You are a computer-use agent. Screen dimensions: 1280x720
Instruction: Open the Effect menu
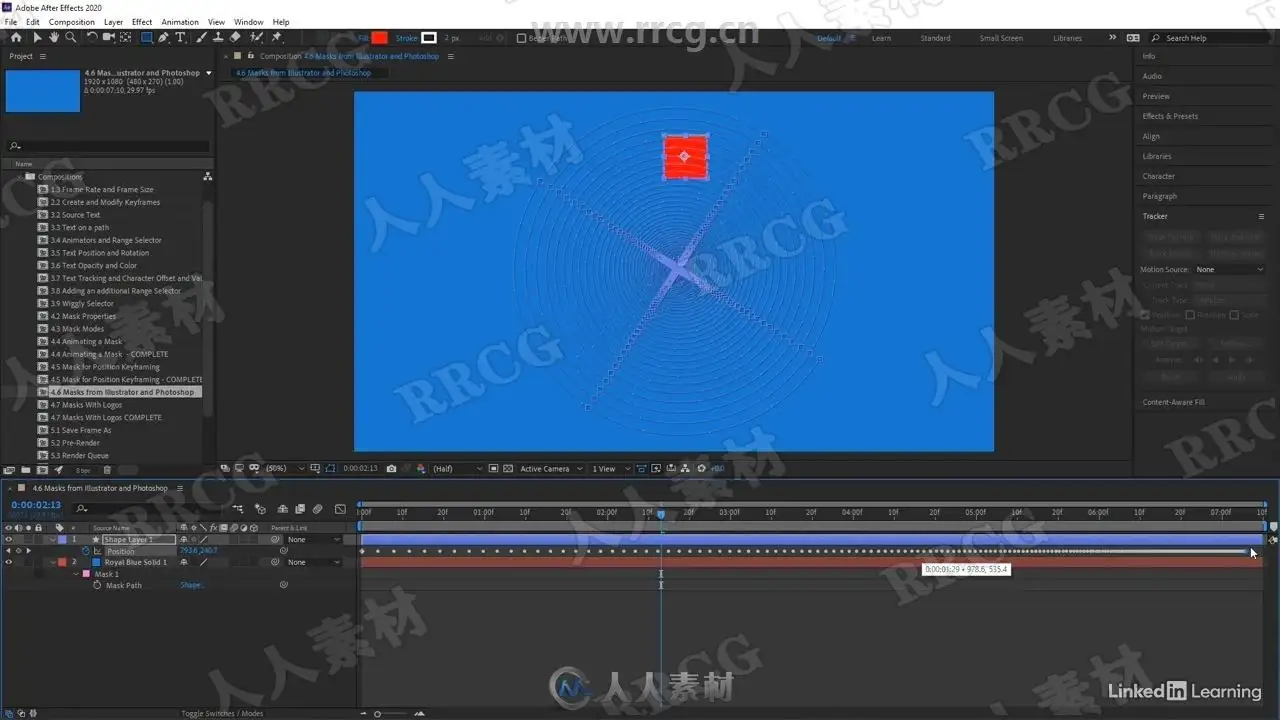click(x=142, y=22)
